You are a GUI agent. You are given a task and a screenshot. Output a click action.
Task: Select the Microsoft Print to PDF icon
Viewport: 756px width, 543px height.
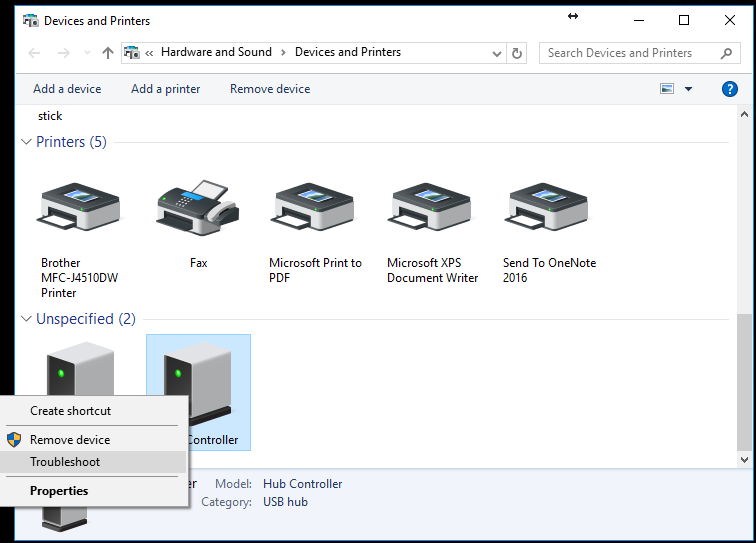click(313, 207)
